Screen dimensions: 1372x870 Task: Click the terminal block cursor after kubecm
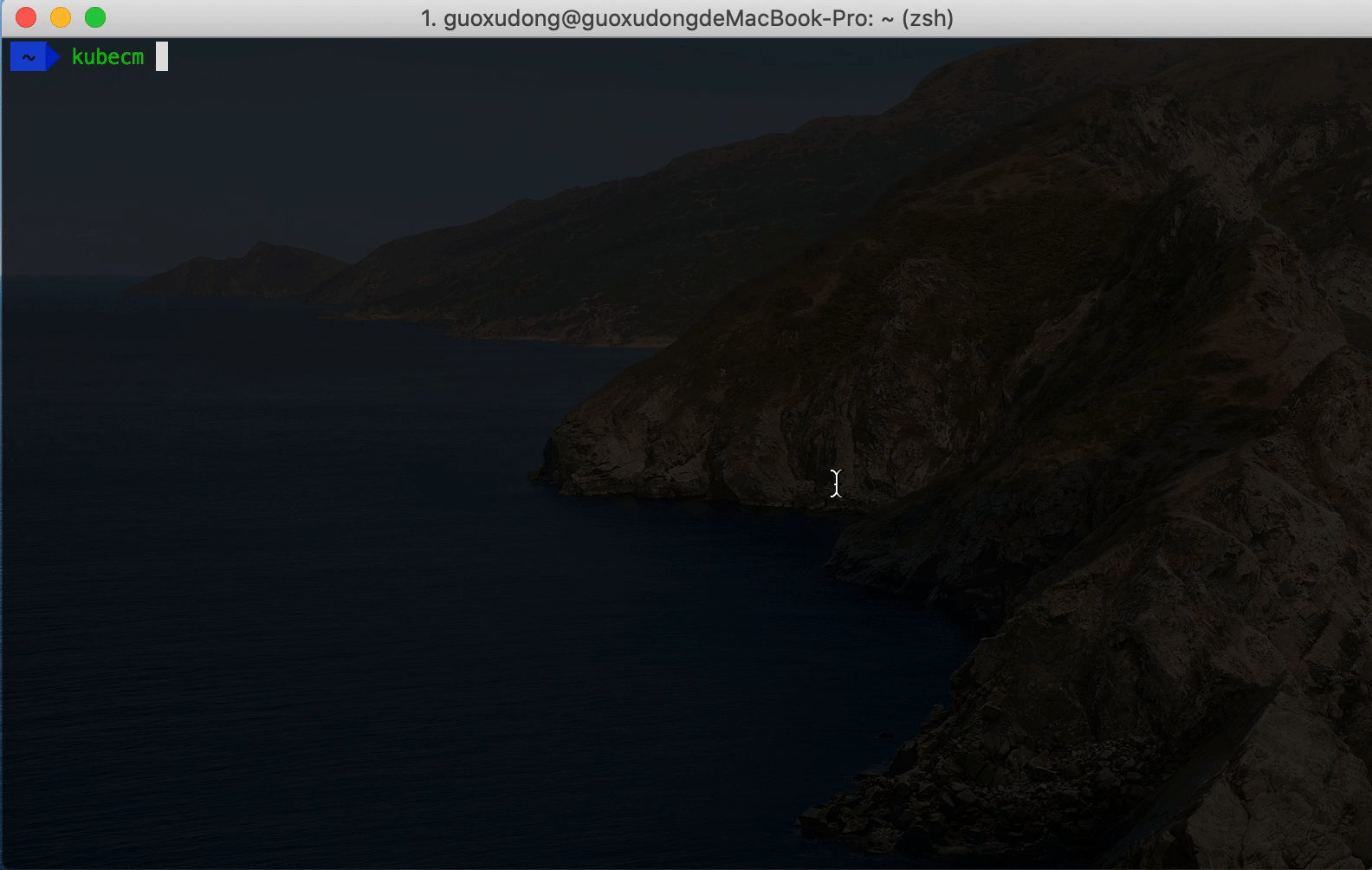tap(162, 57)
